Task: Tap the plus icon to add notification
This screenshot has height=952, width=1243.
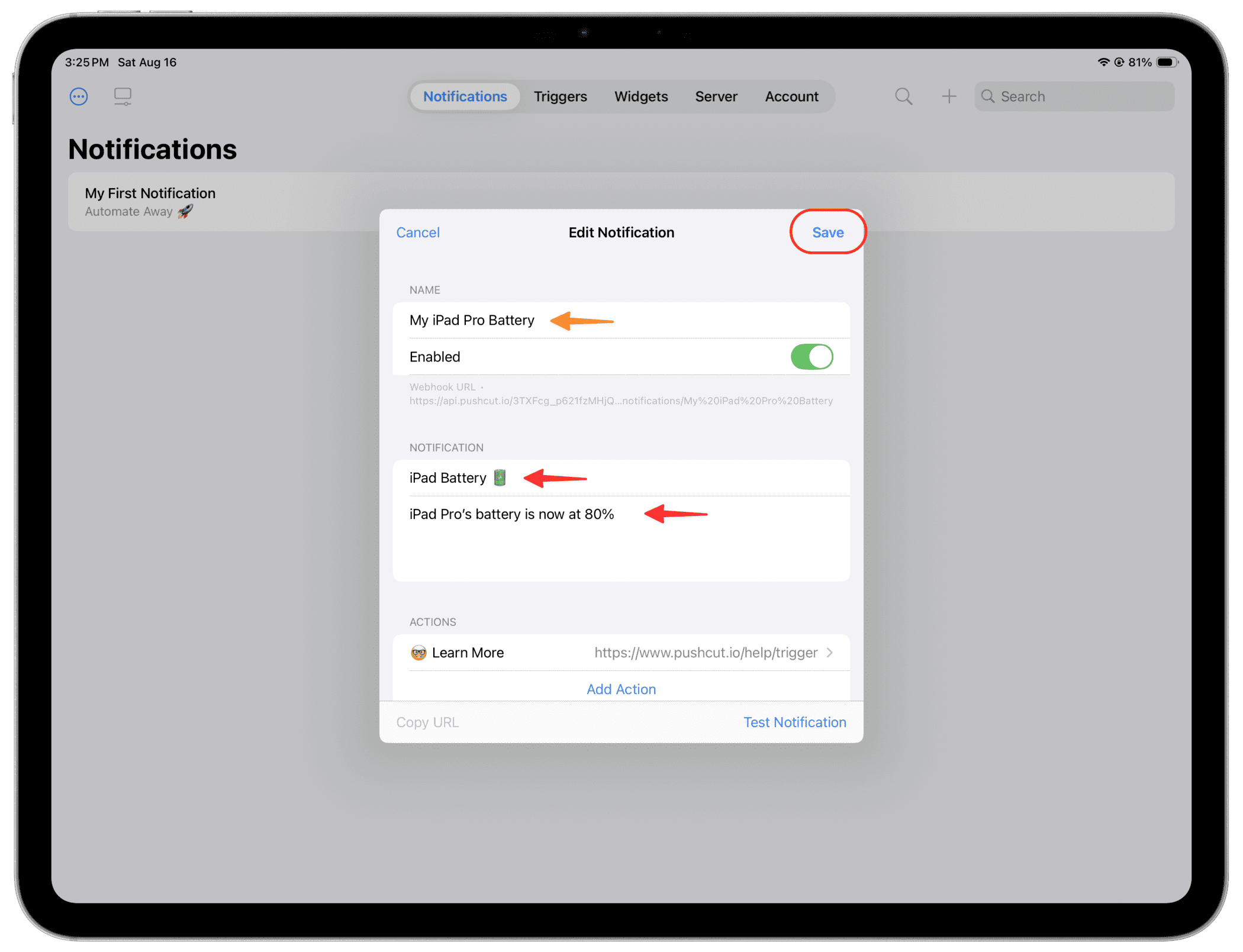Action: pyautogui.click(x=949, y=96)
